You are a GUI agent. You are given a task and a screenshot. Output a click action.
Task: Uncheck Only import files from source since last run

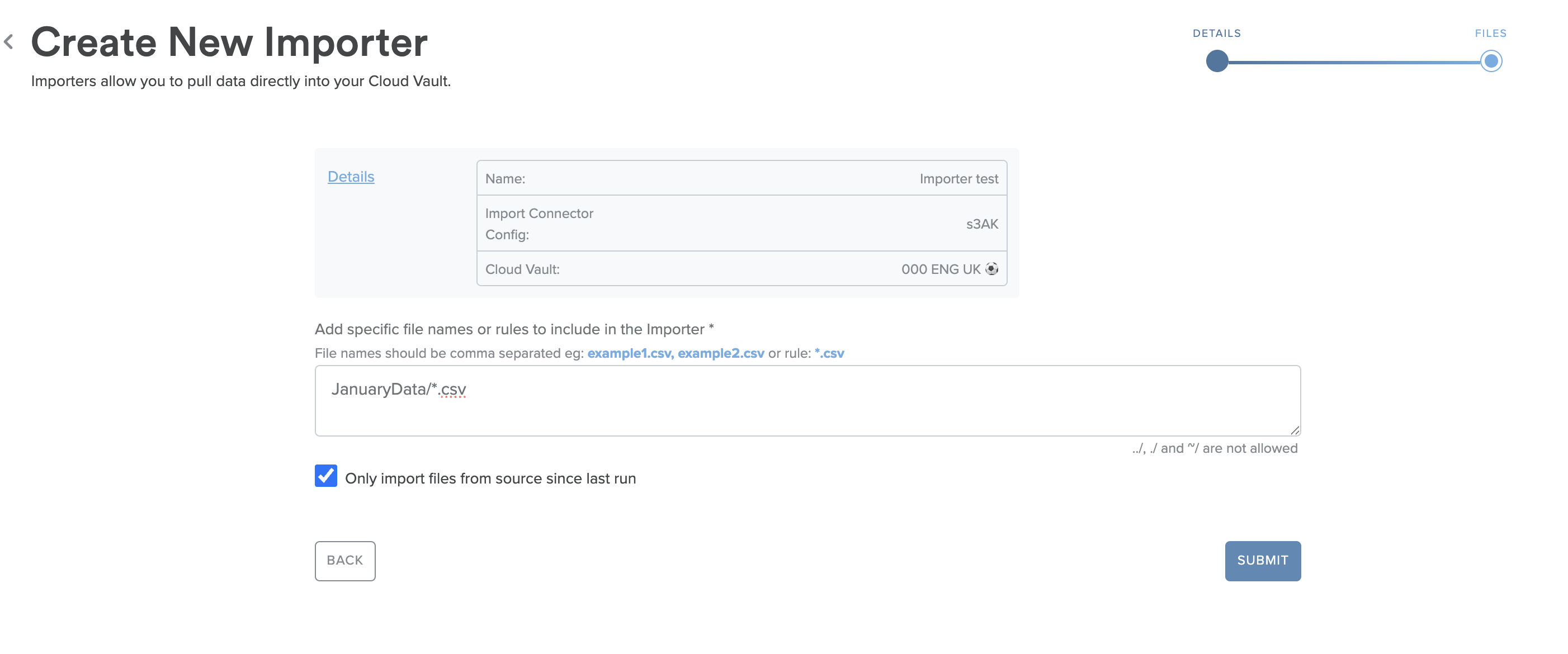[x=325, y=477]
